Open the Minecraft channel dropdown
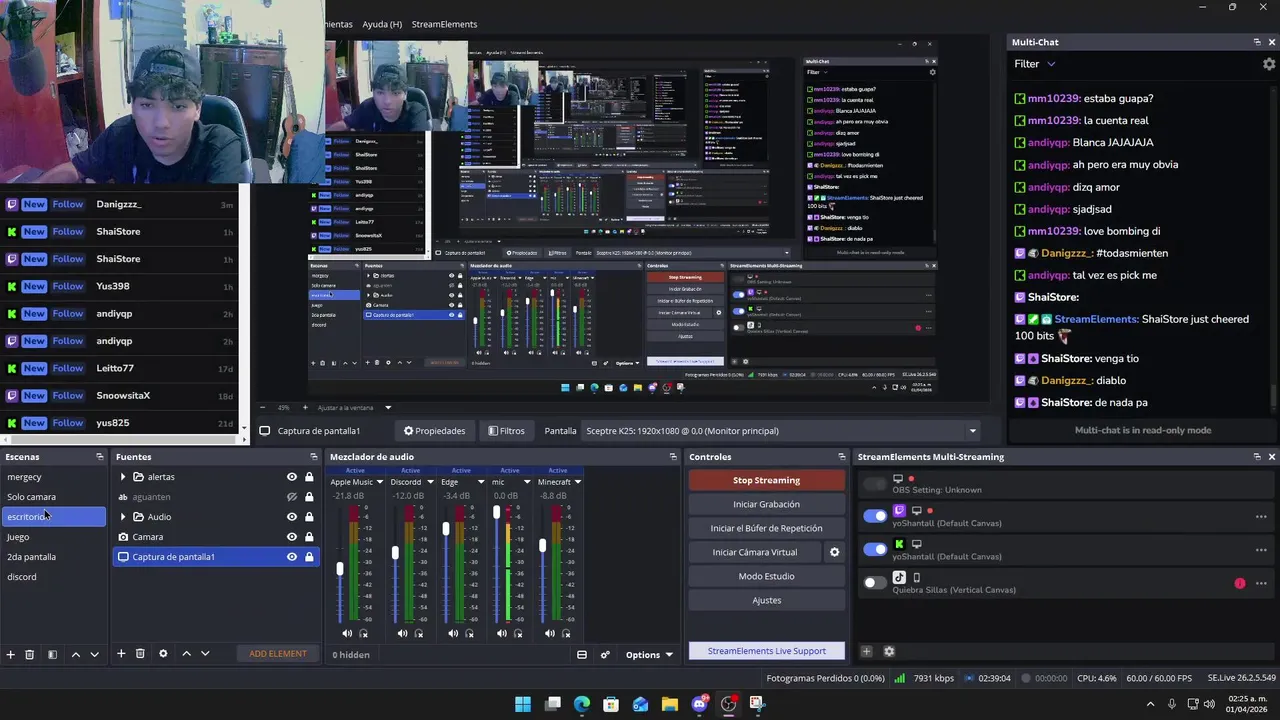The image size is (1280, 720). (577, 482)
